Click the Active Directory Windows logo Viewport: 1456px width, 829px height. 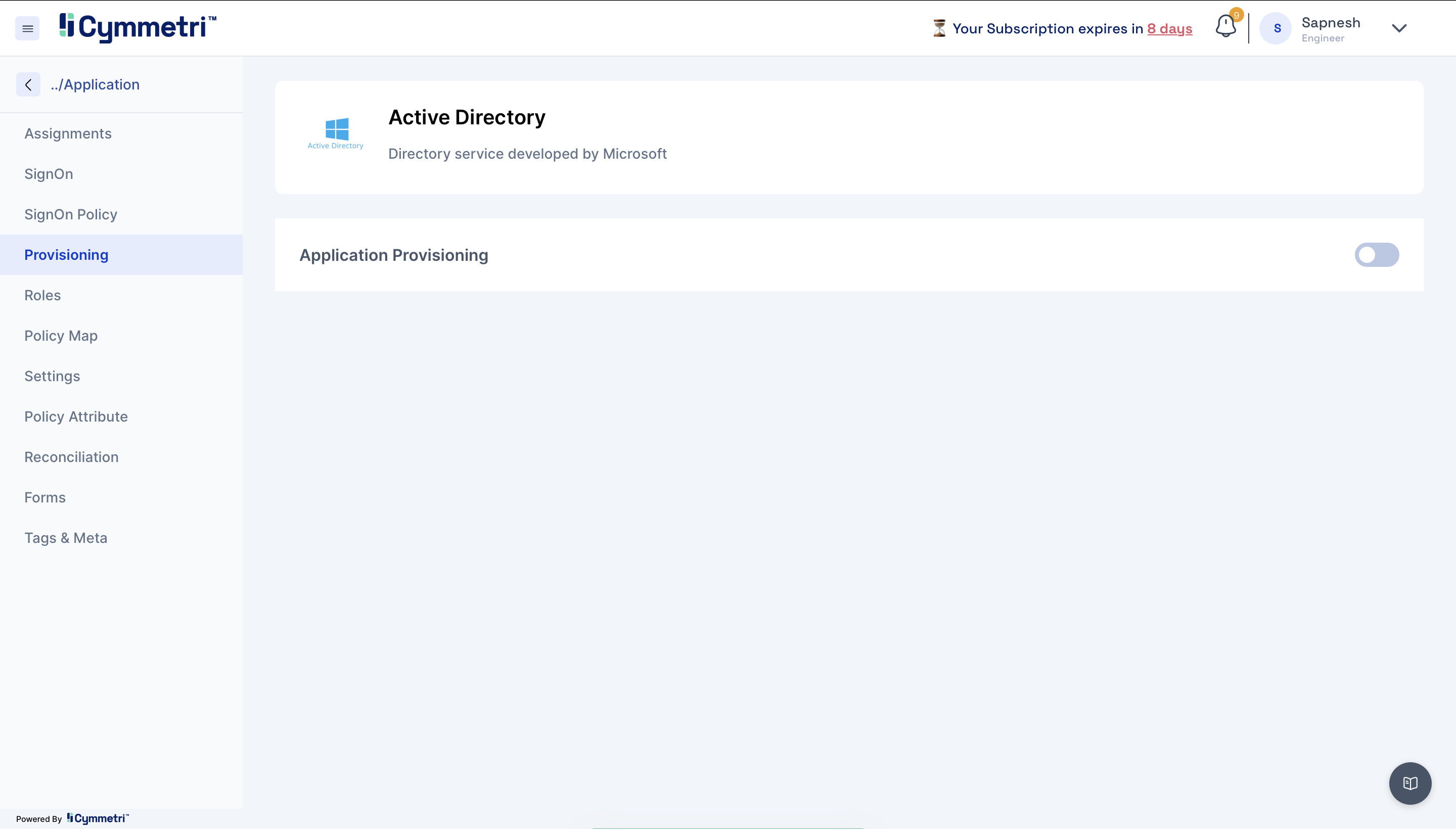(337, 130)
